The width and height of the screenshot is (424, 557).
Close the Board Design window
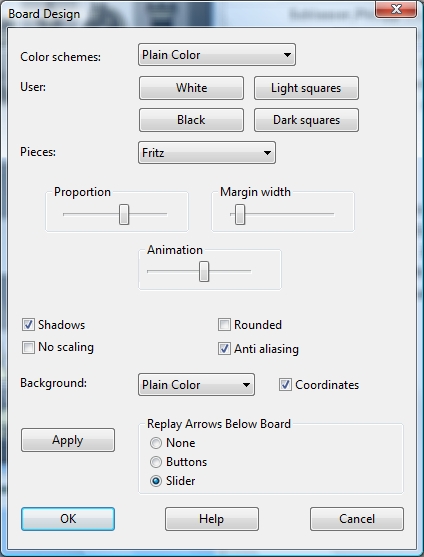[396, 9]
